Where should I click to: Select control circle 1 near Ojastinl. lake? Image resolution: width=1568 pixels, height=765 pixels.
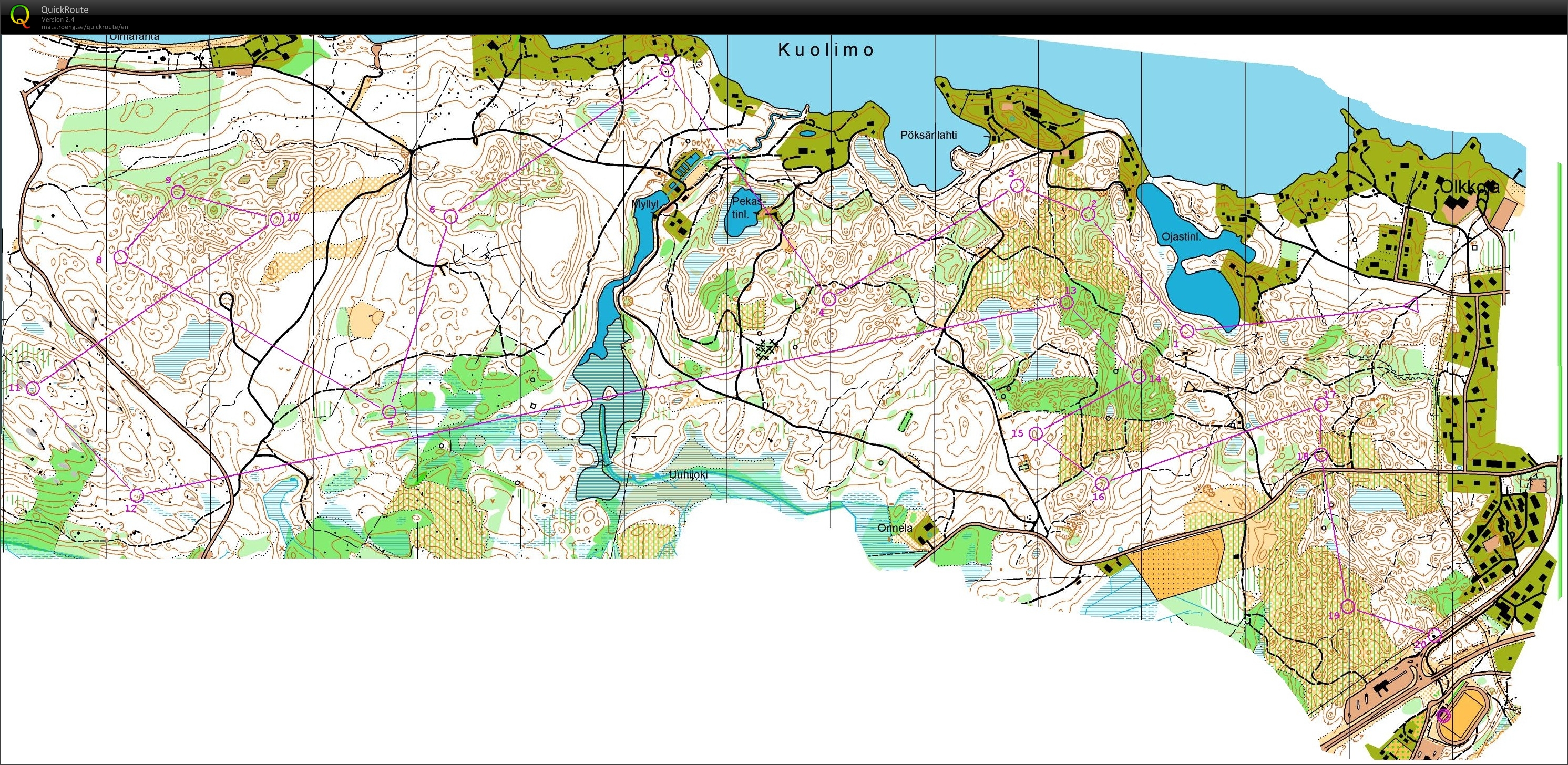(1187, 331)
